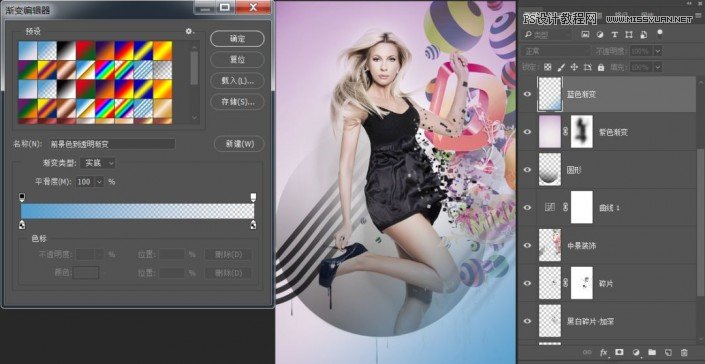Screen dimensions: 705x364
Task: Toggle the layer filtering on/off switch
Action: pos(660,34)
